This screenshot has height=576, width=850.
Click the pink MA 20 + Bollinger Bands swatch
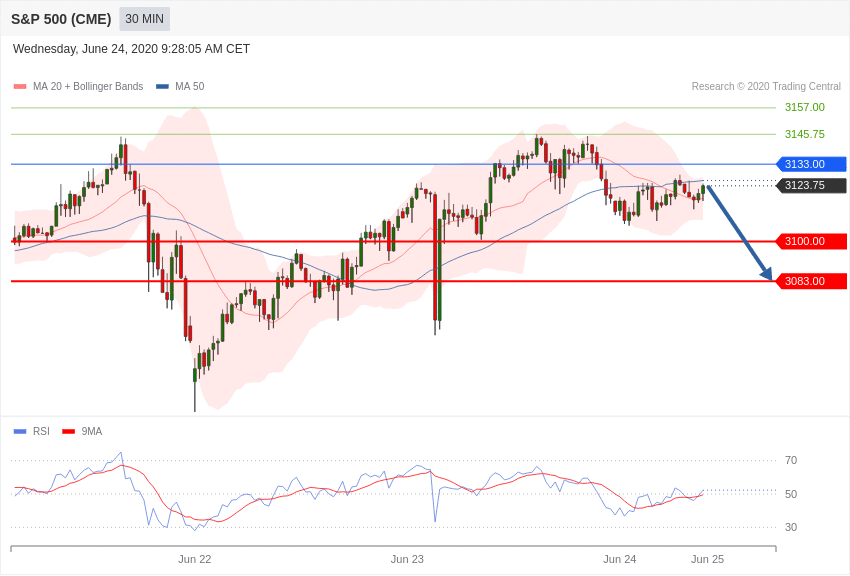coord(20,87)
